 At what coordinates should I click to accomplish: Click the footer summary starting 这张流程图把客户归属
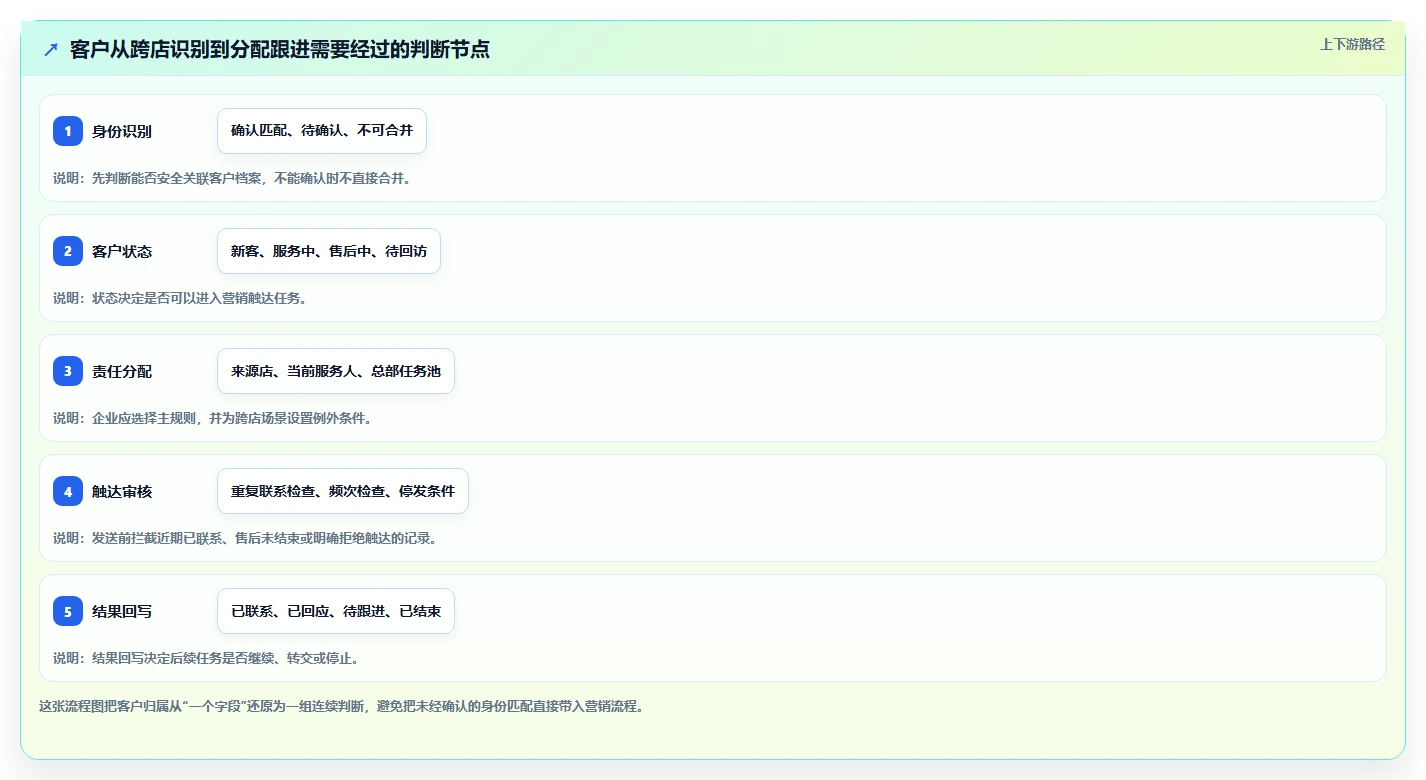pyautogui.click(x=341, y=706)
